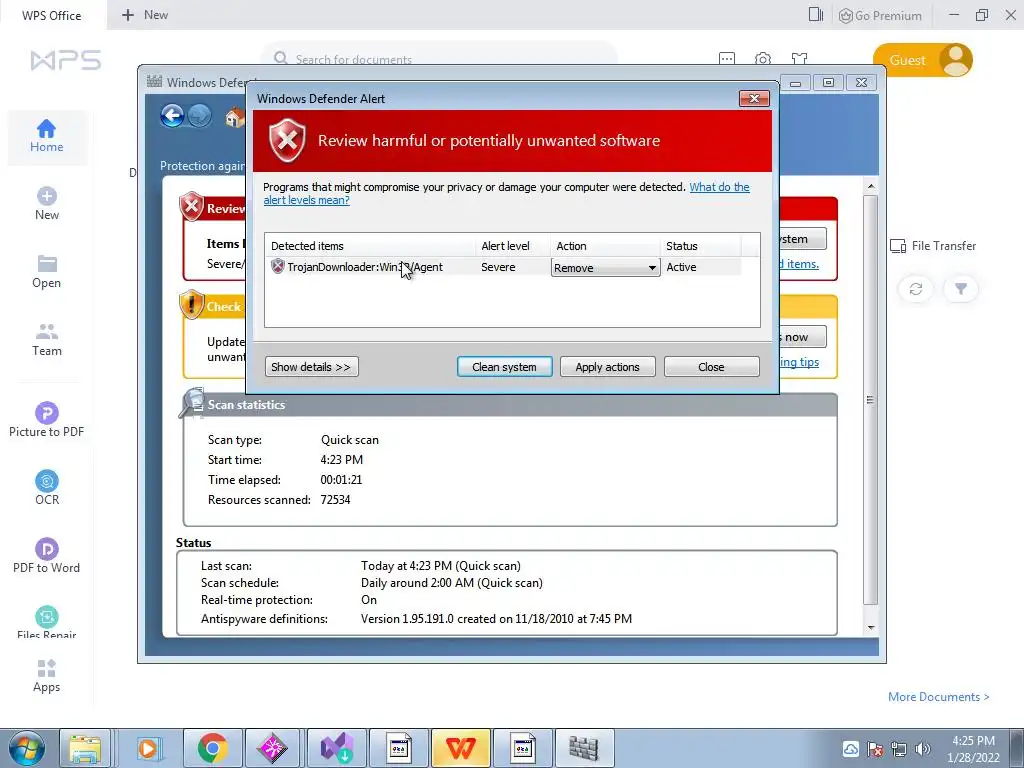Click the refresh icon under File Transfer
Screen dimensions: 1024x768
point(916,289)
